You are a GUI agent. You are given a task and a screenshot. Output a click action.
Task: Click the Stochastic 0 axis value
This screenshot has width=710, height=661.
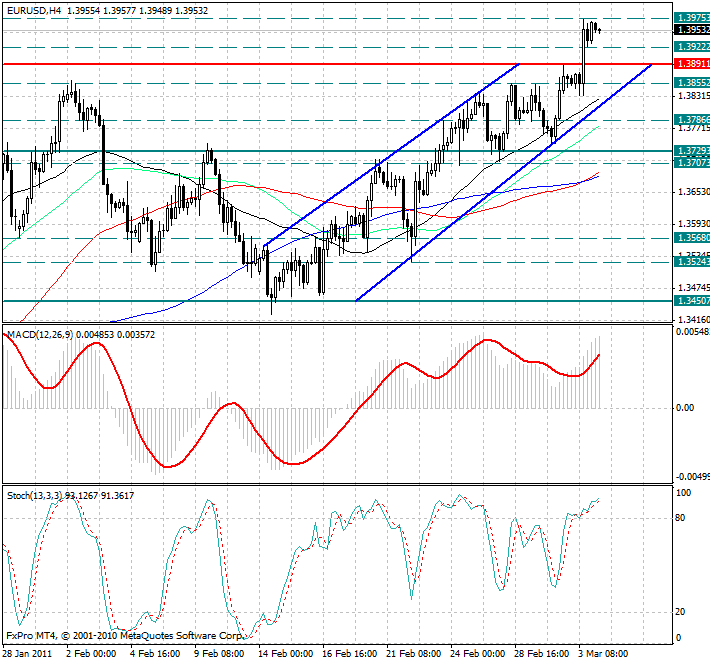678,638
